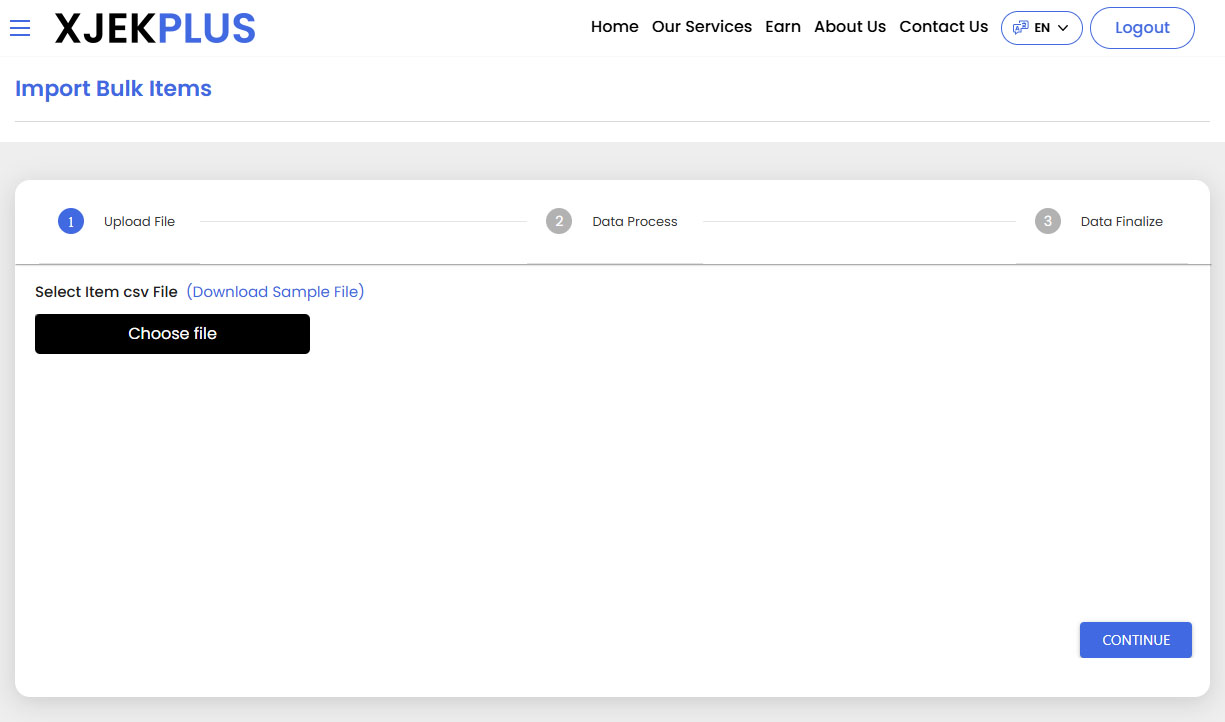
Task: Click the Import Bulk Items heading
Action: pos(113,89)
